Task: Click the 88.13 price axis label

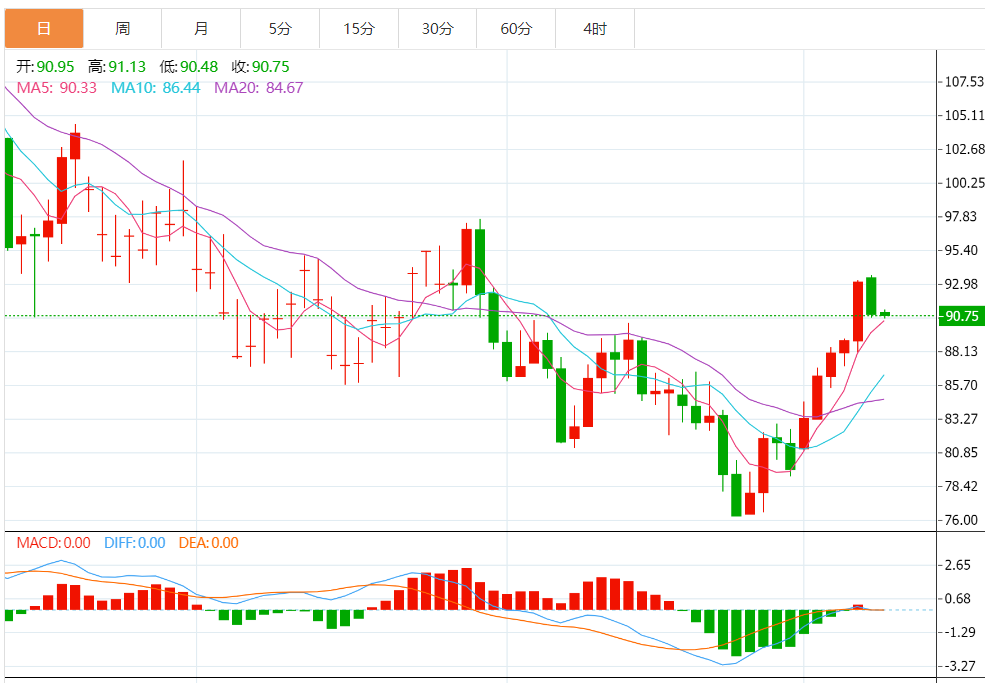Action: pos(961,351)
